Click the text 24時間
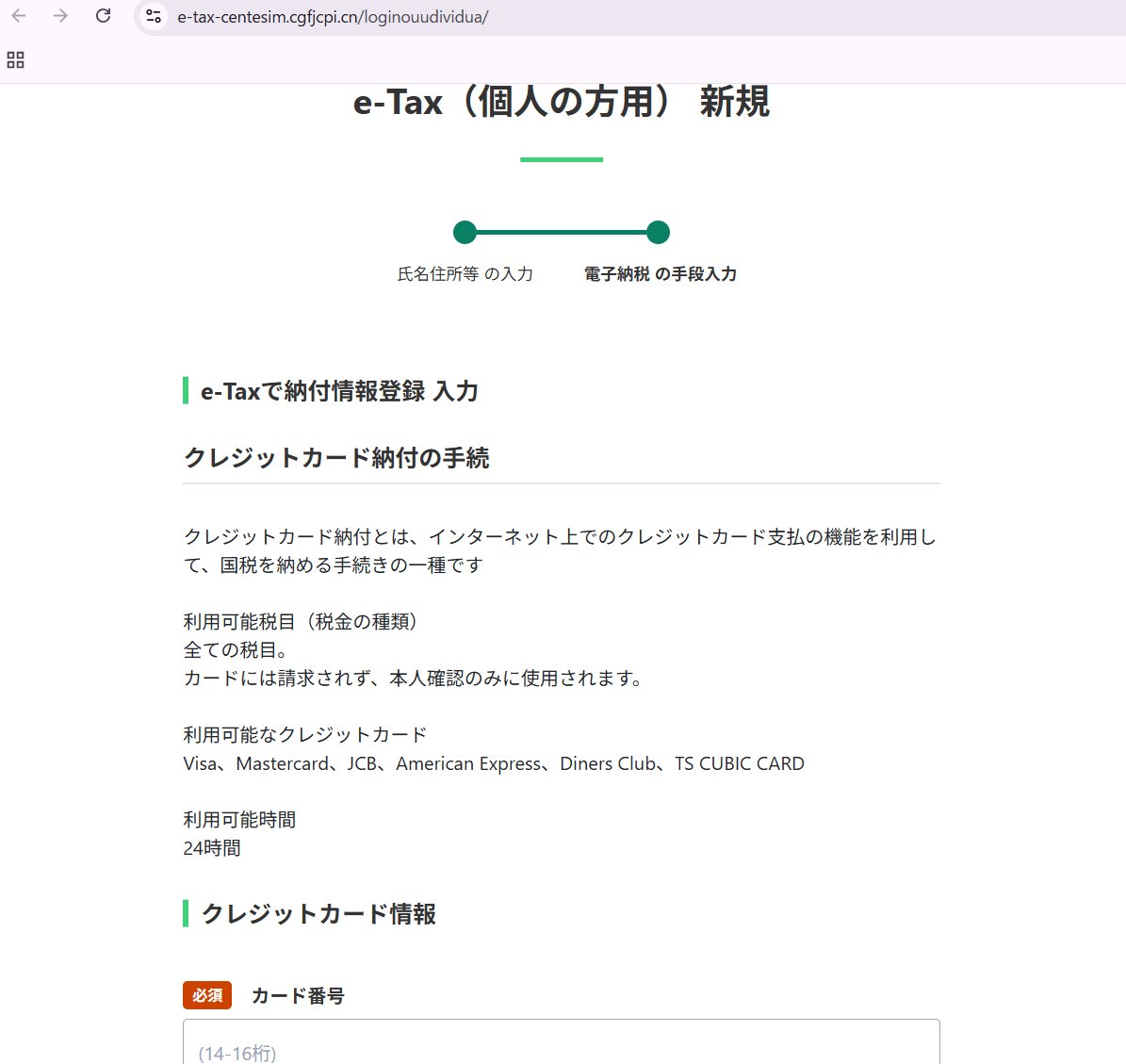The height and width of the screenshot is (1064, 1126). pyautogui.click(x=212, y=848)
